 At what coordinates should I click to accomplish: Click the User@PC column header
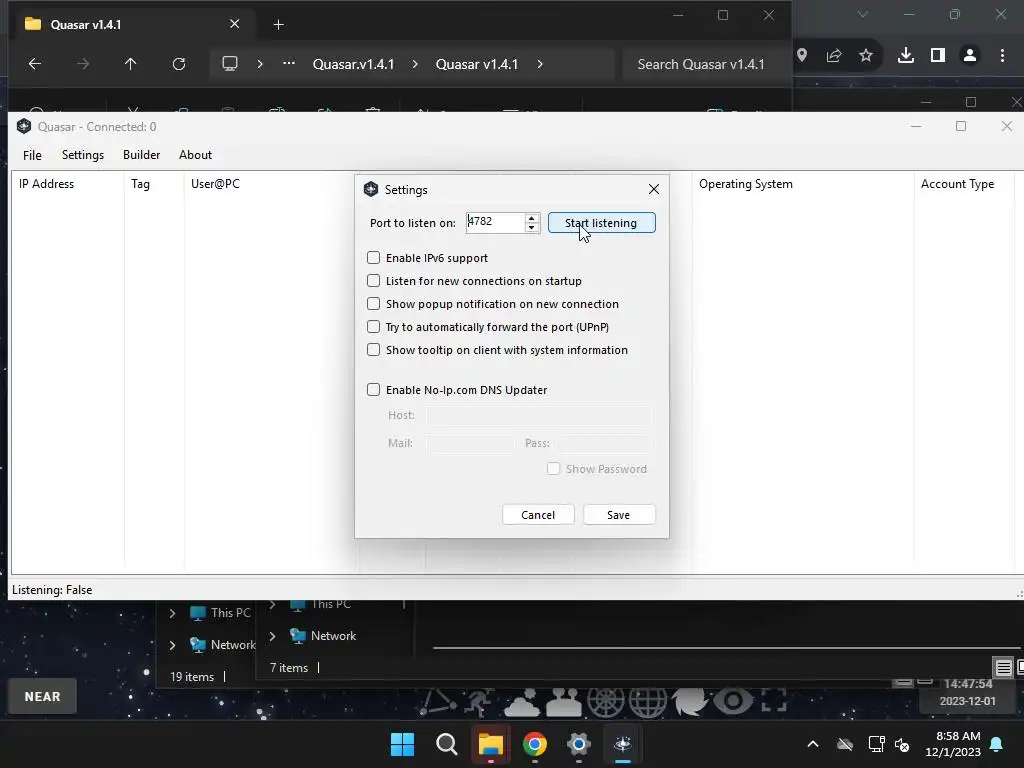click(x=270, y=184)
